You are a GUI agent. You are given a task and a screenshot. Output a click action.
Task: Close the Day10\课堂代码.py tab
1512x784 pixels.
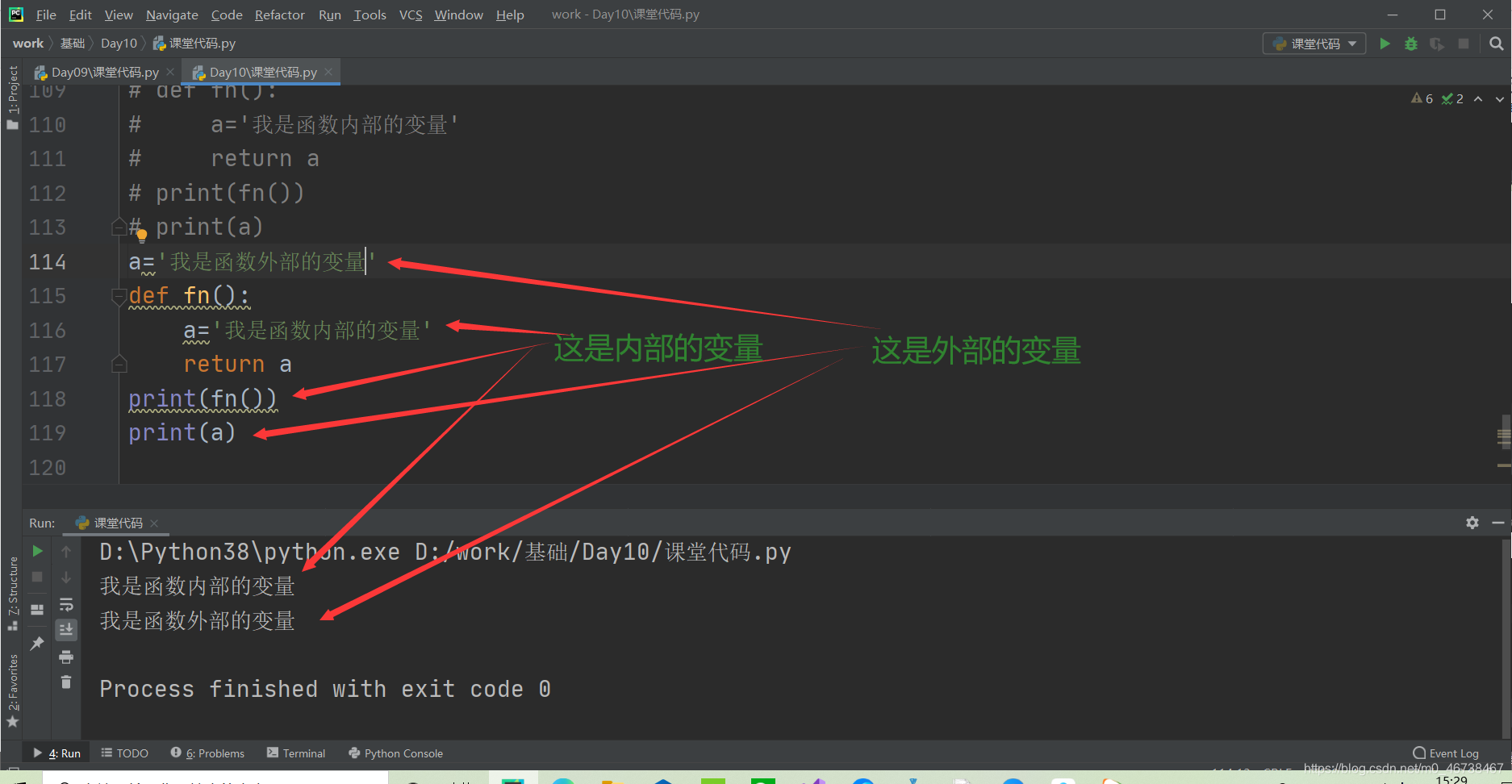click(x=328, y=72)
